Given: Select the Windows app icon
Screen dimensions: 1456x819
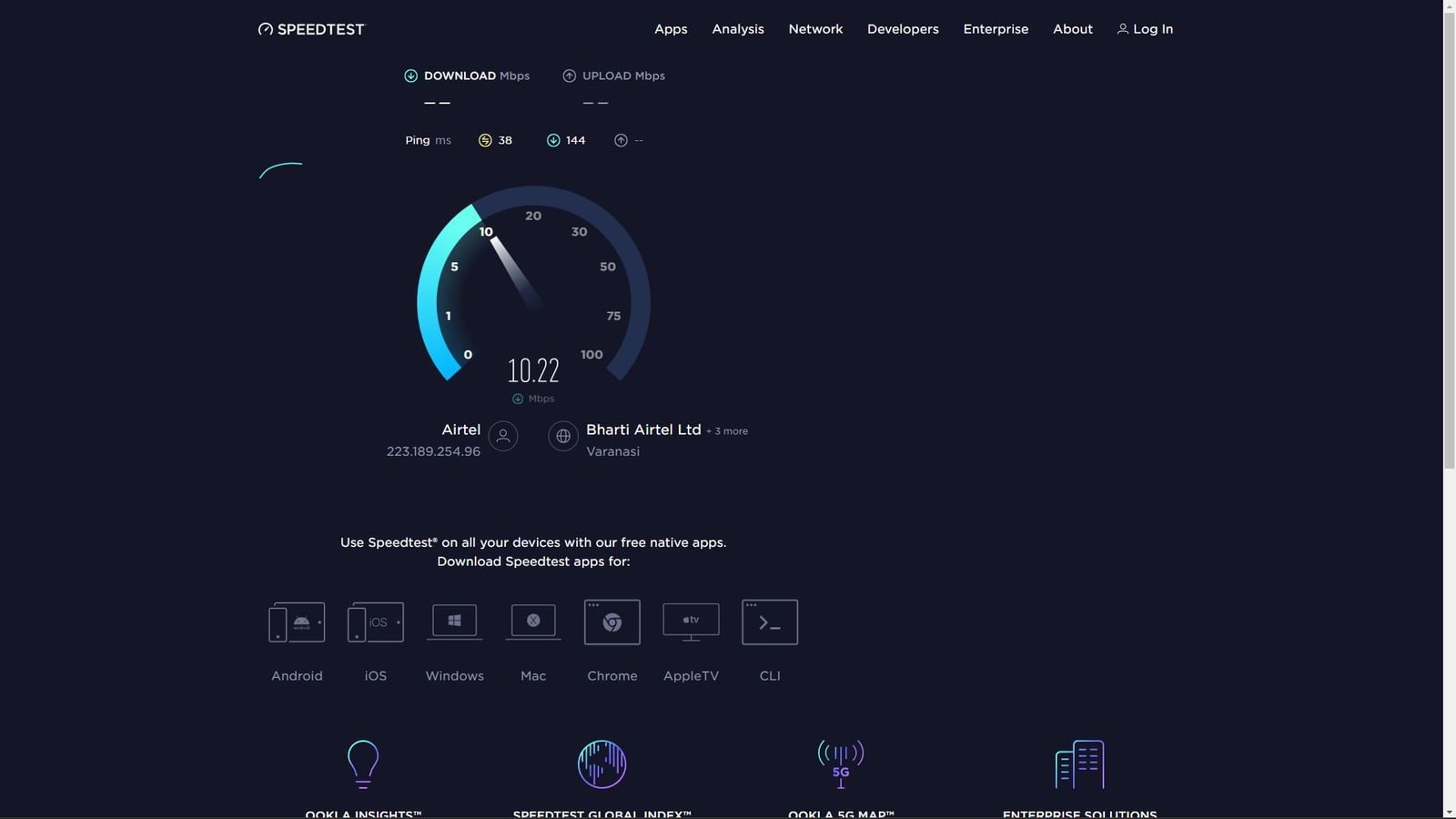Looking at the screenshot, I should (454, 622).
